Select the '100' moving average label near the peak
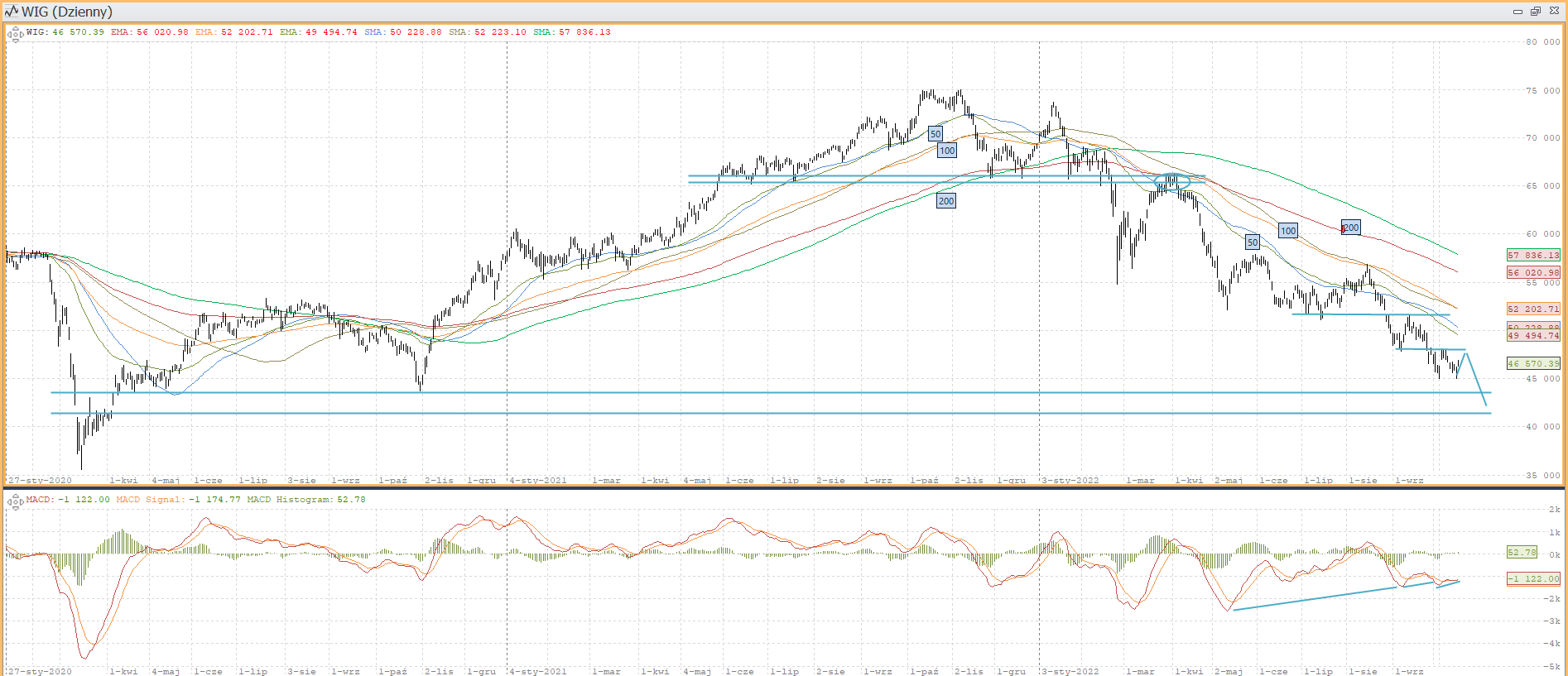Image resolution: width=1568 pixels, height=676 pixels. (x=947, y=151)
